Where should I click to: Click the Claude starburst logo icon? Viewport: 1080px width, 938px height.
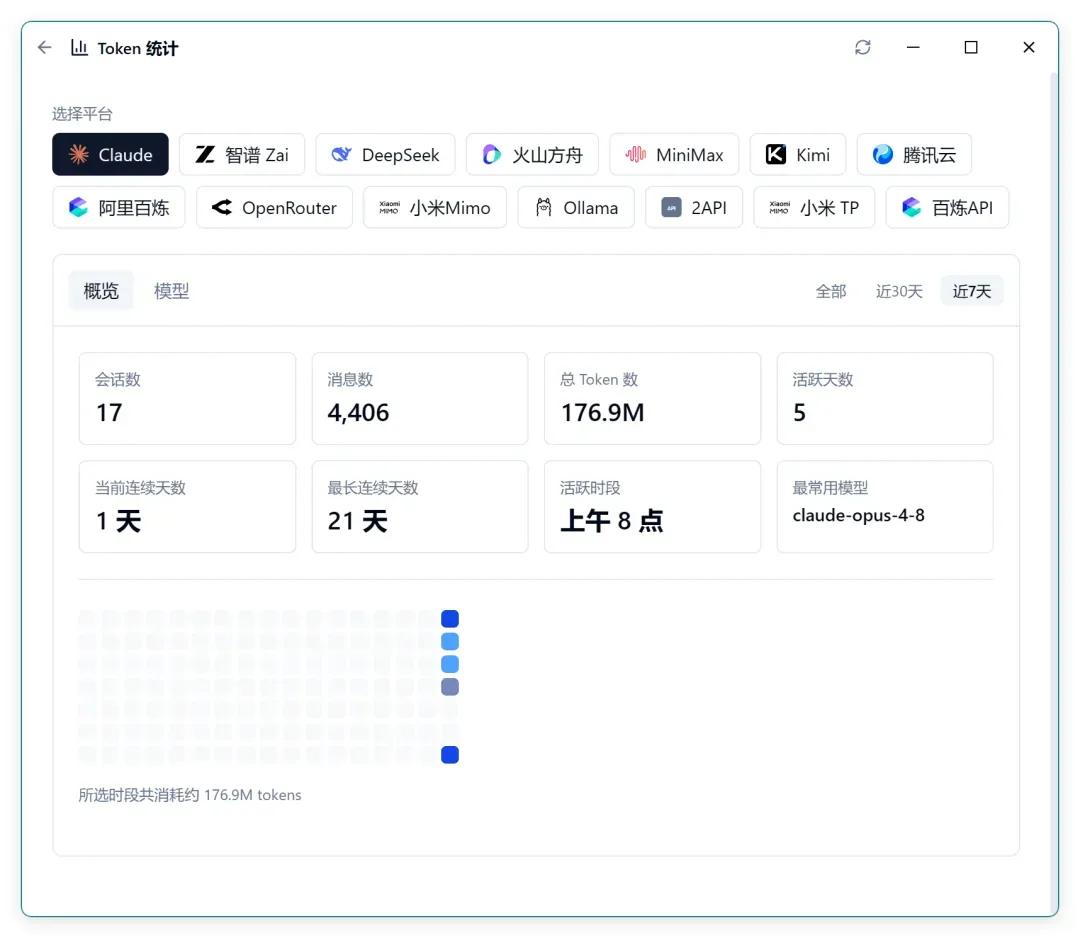[x=79, y=154]
